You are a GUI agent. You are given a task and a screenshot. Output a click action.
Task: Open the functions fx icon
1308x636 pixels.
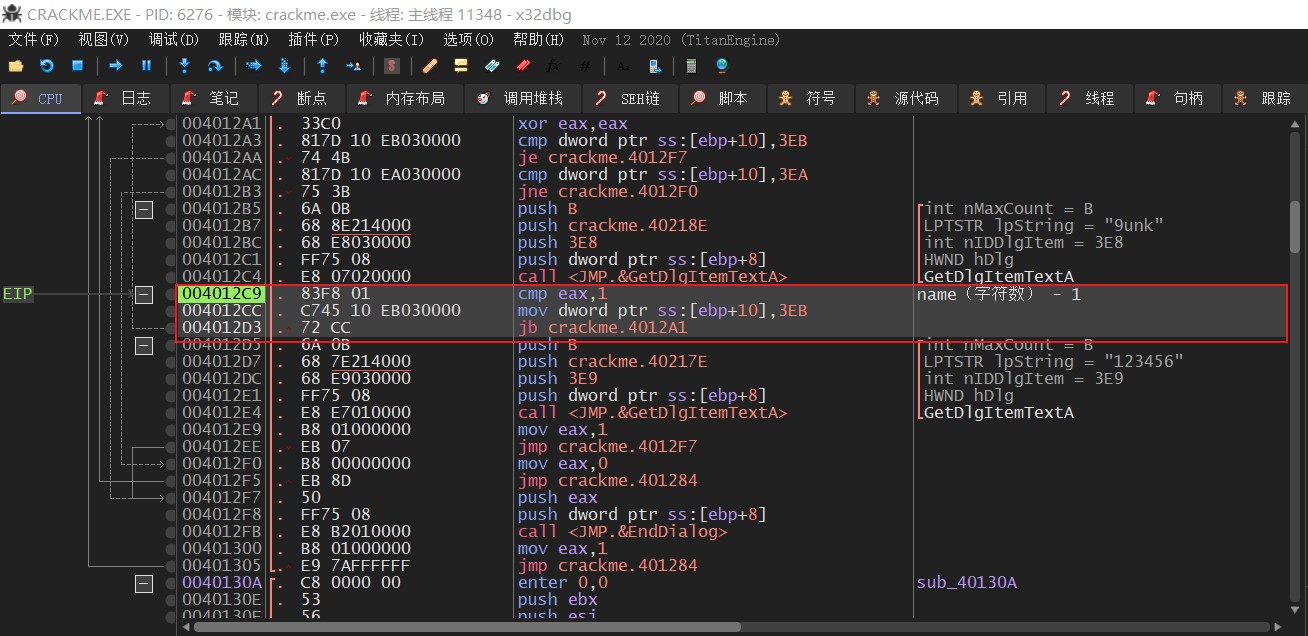553,66
